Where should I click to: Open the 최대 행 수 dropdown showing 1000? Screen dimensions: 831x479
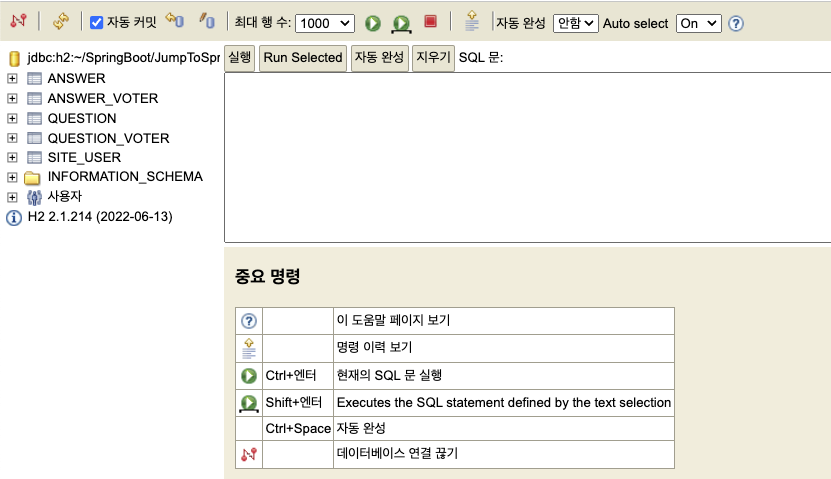click(325, 23)
